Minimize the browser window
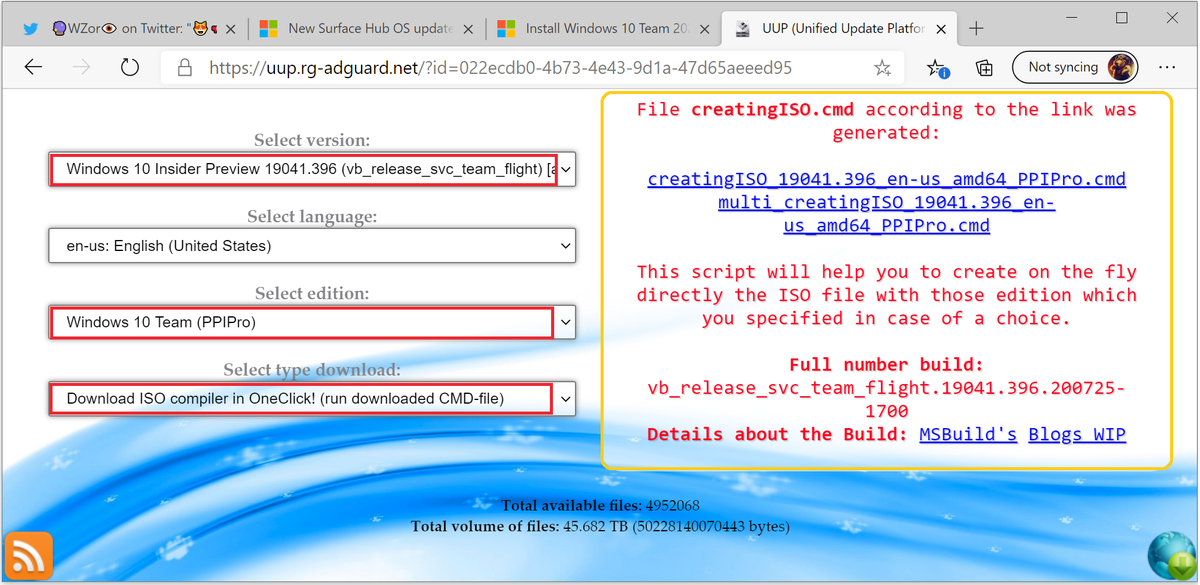This screenshot has height=585, width=1200. pyautogui.click(x=1072, y=18)
